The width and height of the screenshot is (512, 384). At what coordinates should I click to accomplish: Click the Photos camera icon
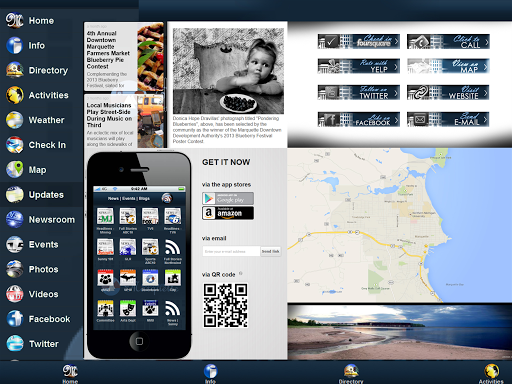(15, 269)
